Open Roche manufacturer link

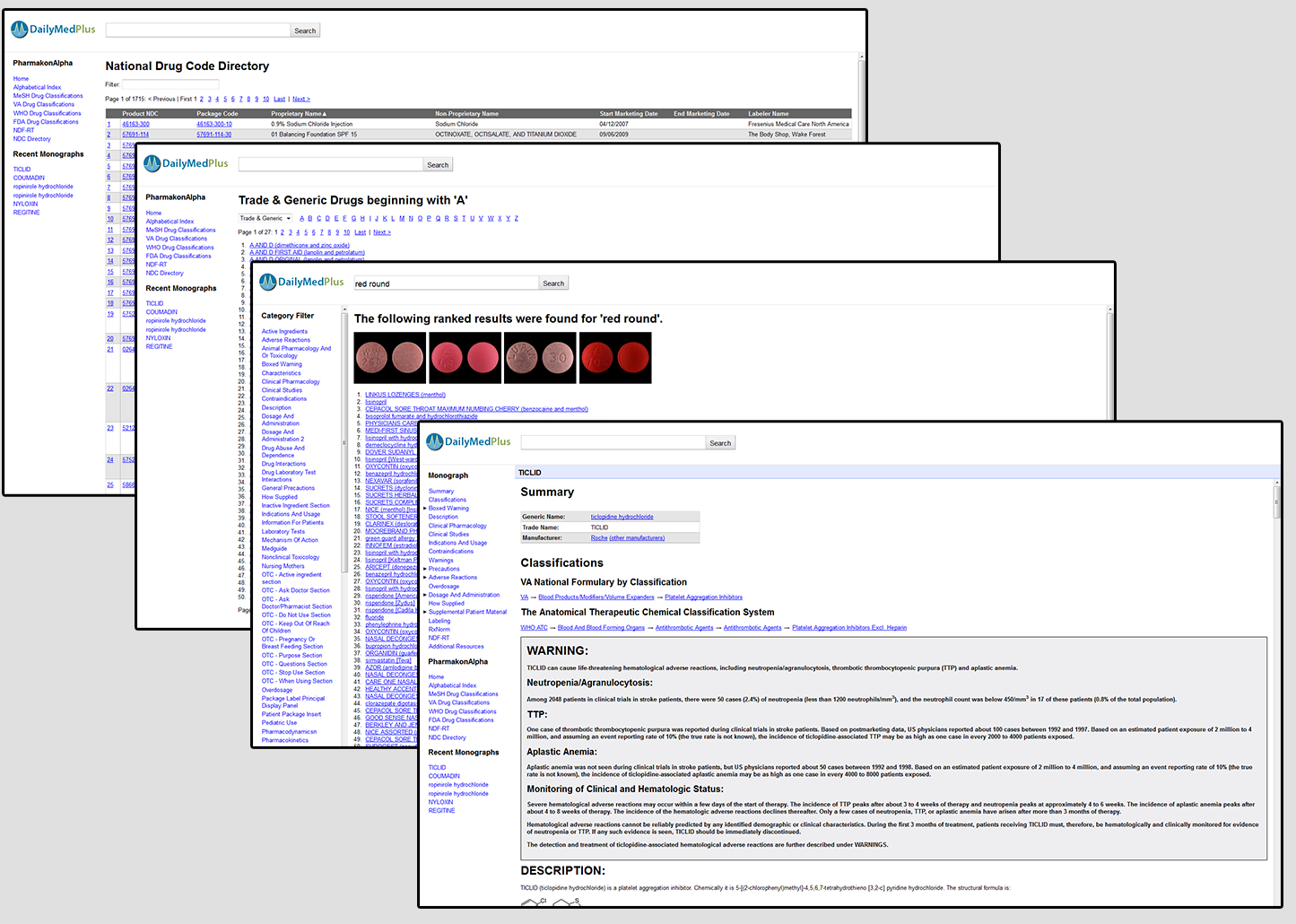click(x=599, y=538)
